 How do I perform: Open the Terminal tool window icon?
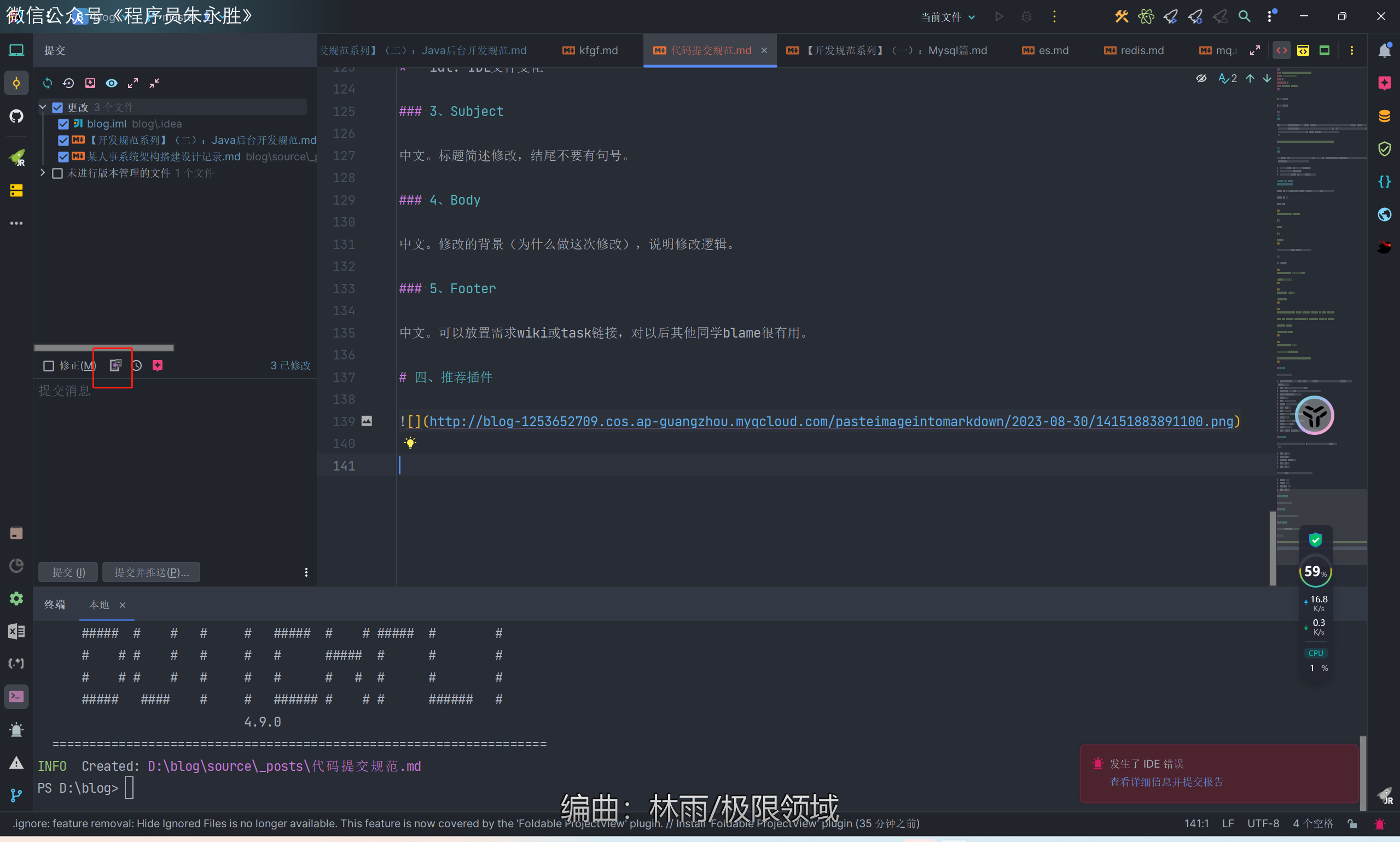pyautogui.click(x=16, y=696)
